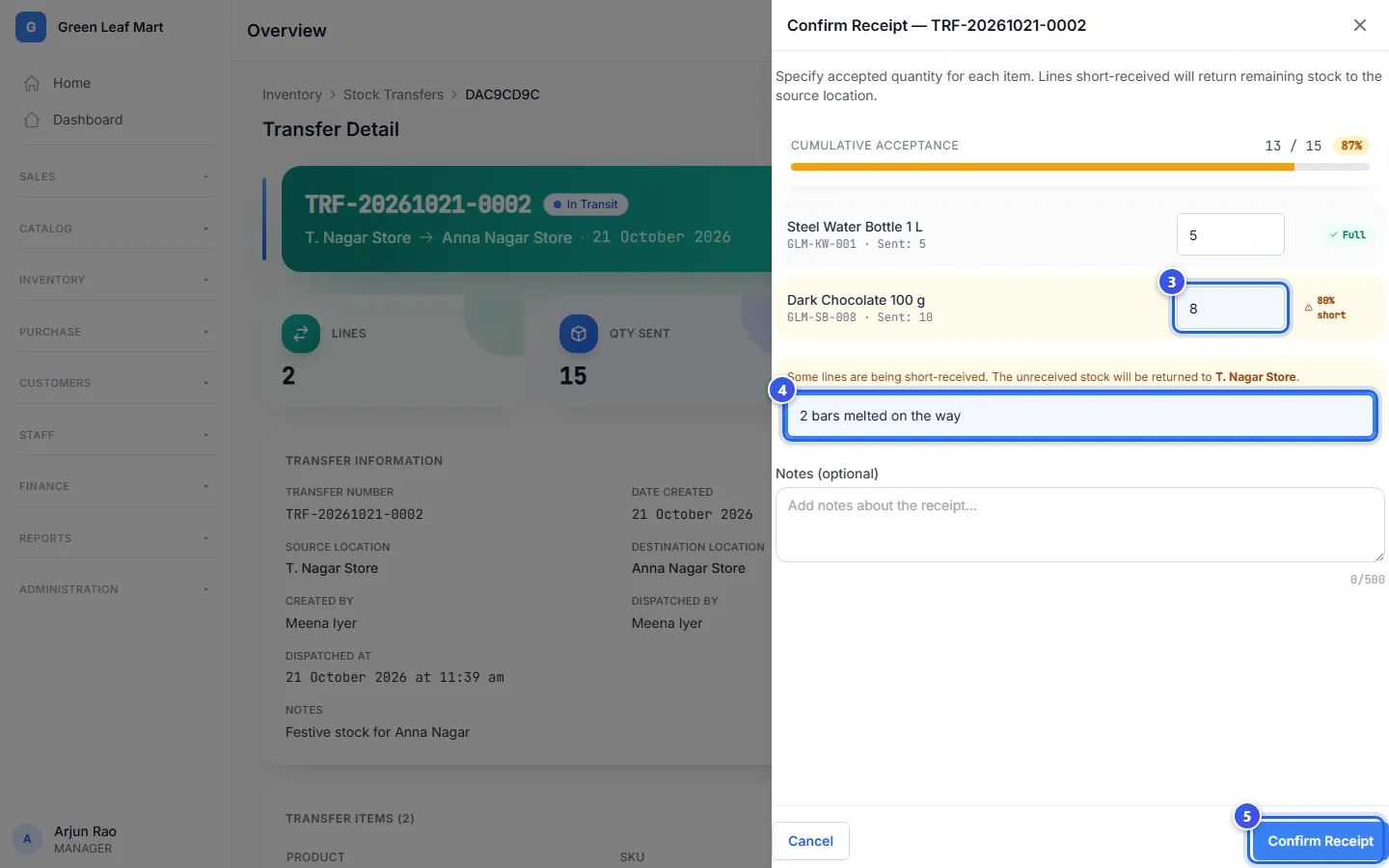Click the Qty Sent box icon

click(579, 334)
